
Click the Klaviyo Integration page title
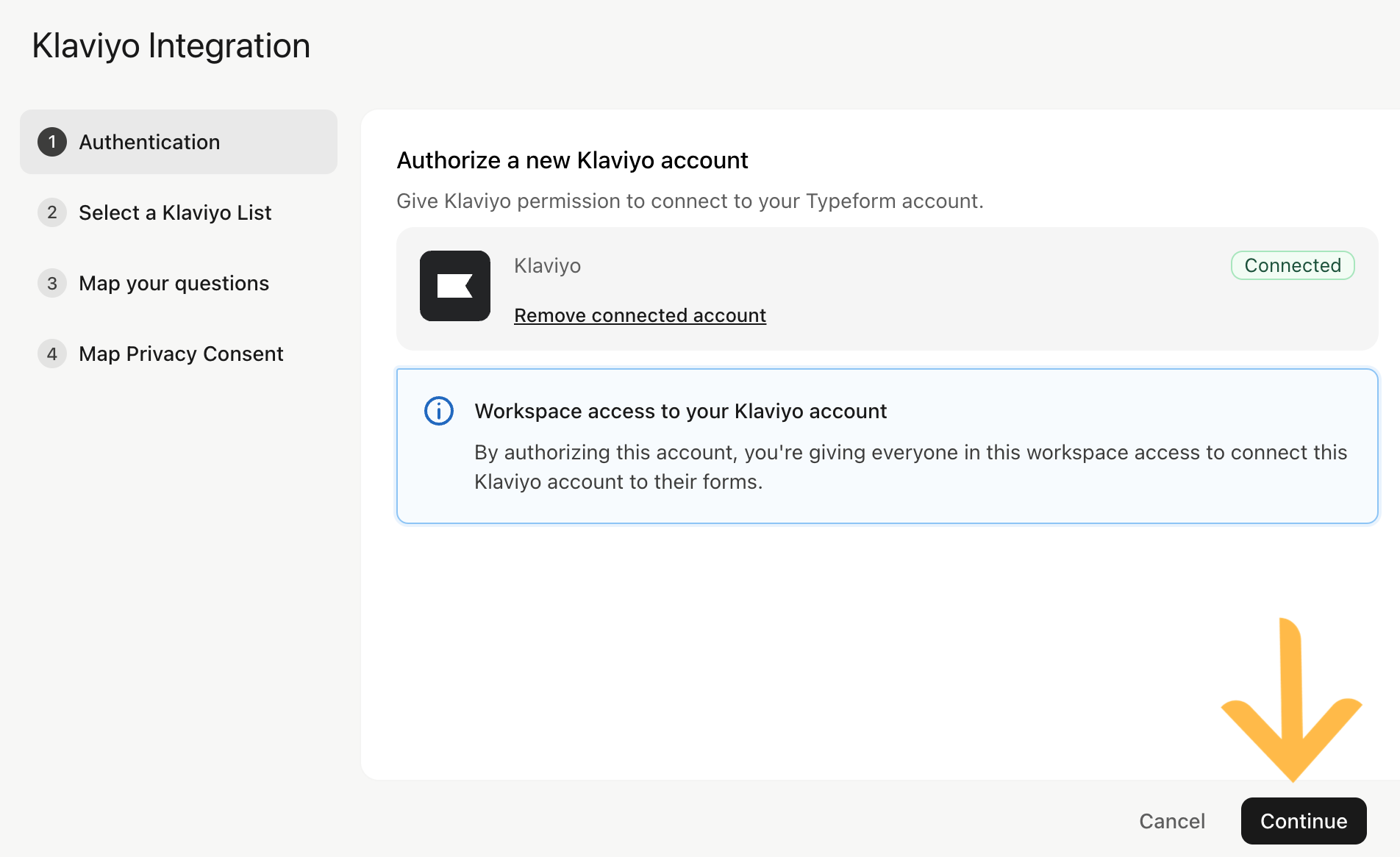171,46
